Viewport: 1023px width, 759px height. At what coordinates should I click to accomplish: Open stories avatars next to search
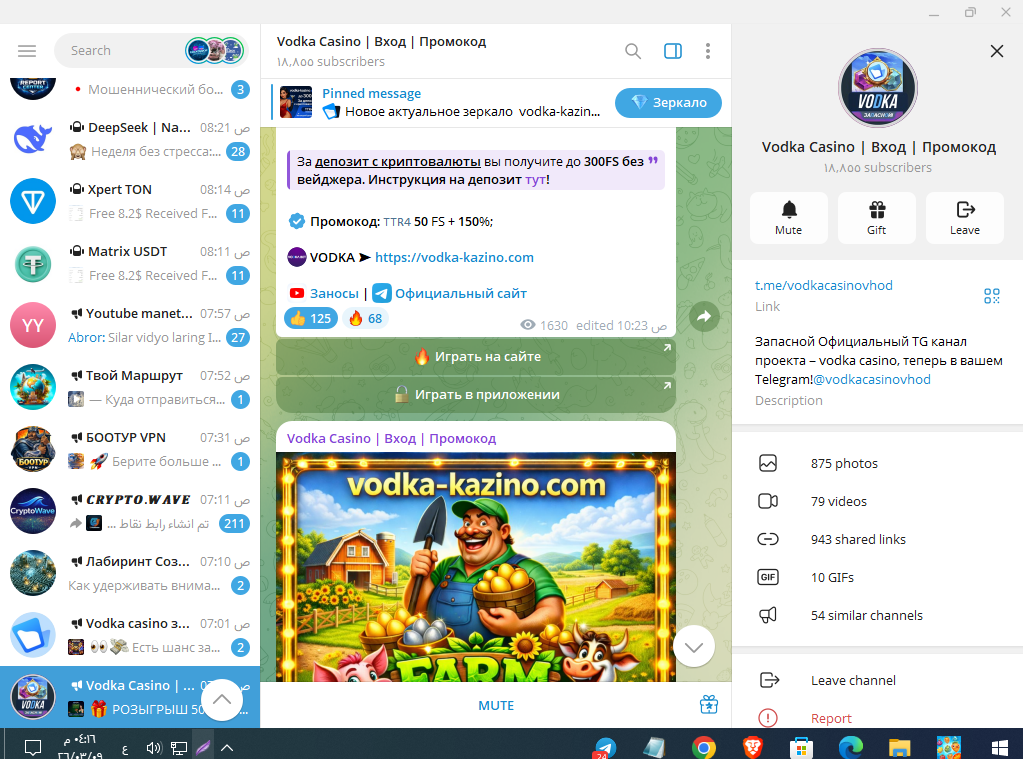coord(214,51)
